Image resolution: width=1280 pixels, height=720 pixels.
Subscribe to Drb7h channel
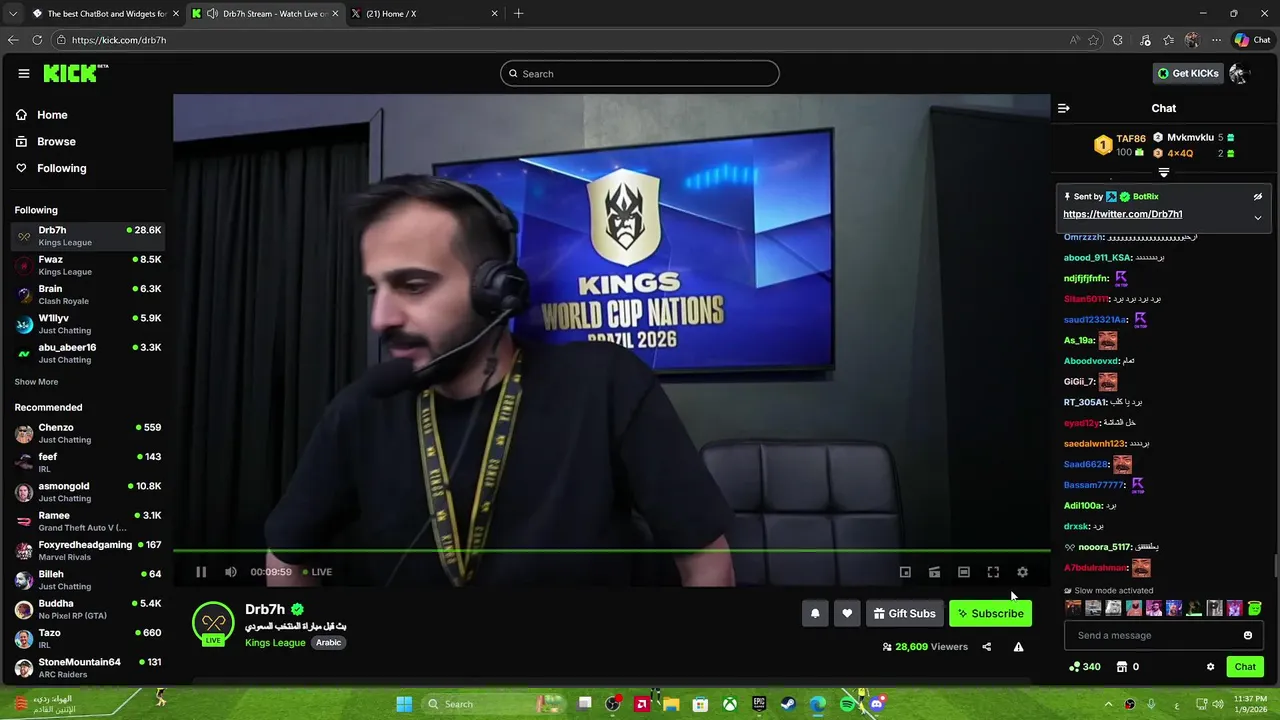pos(990,613)
